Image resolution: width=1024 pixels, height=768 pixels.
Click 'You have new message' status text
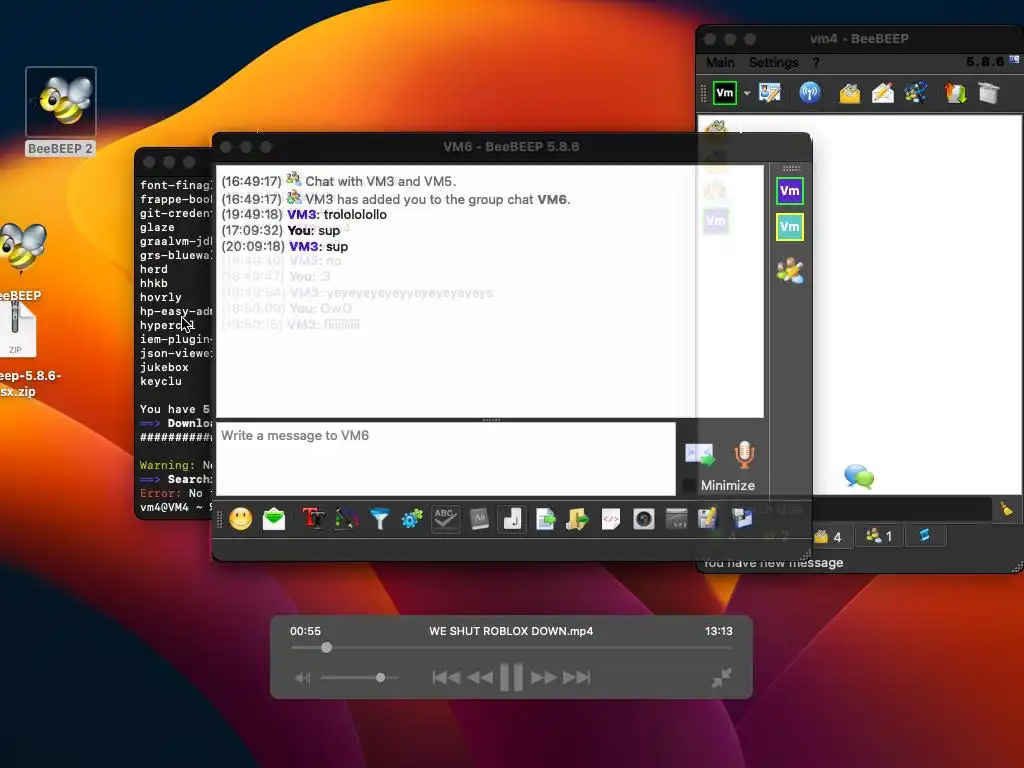click(773, 563)
